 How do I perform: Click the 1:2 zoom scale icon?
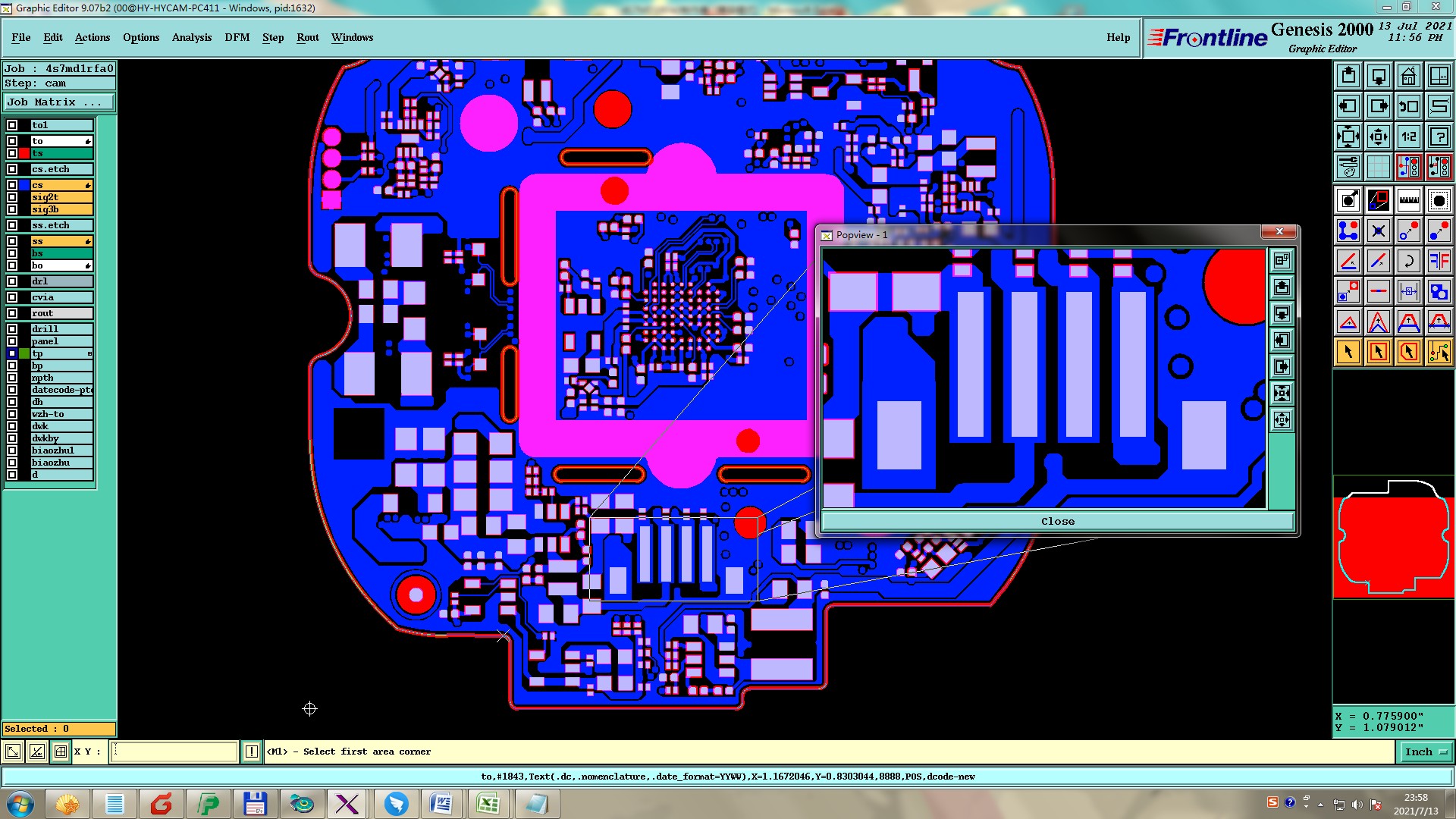tap(1408, 136)
